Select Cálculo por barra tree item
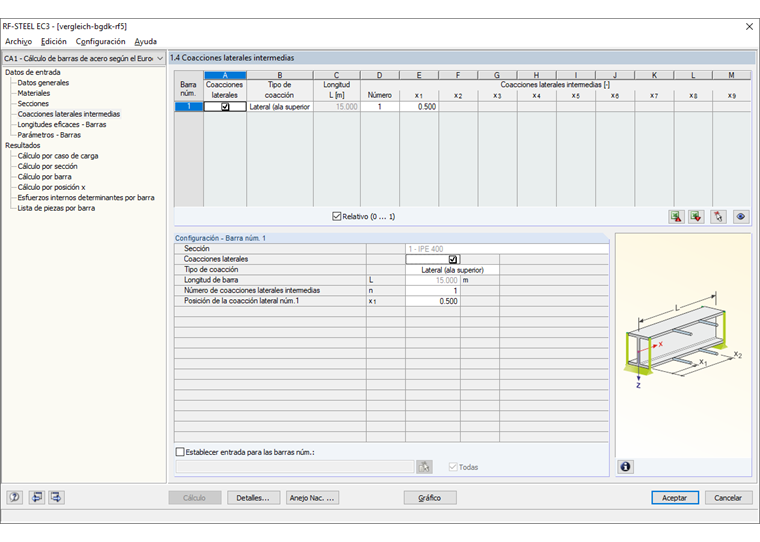760x542 pixels. [x=45, y=176]
